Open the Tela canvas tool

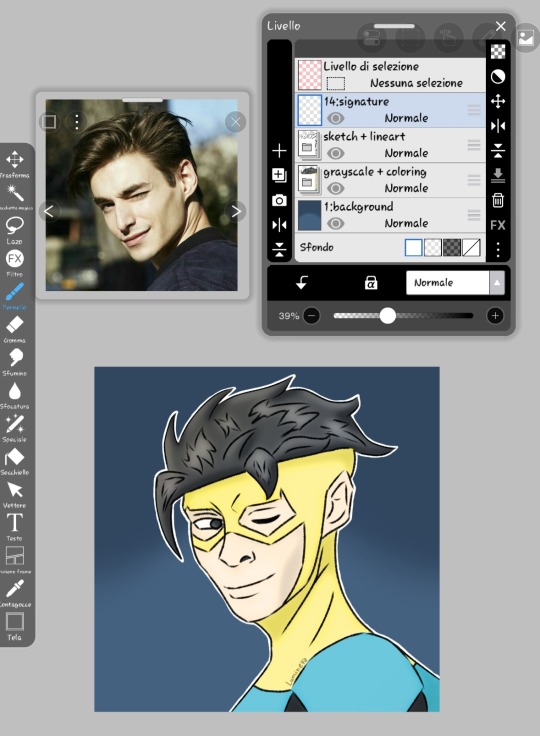click(x=15, y=626)
